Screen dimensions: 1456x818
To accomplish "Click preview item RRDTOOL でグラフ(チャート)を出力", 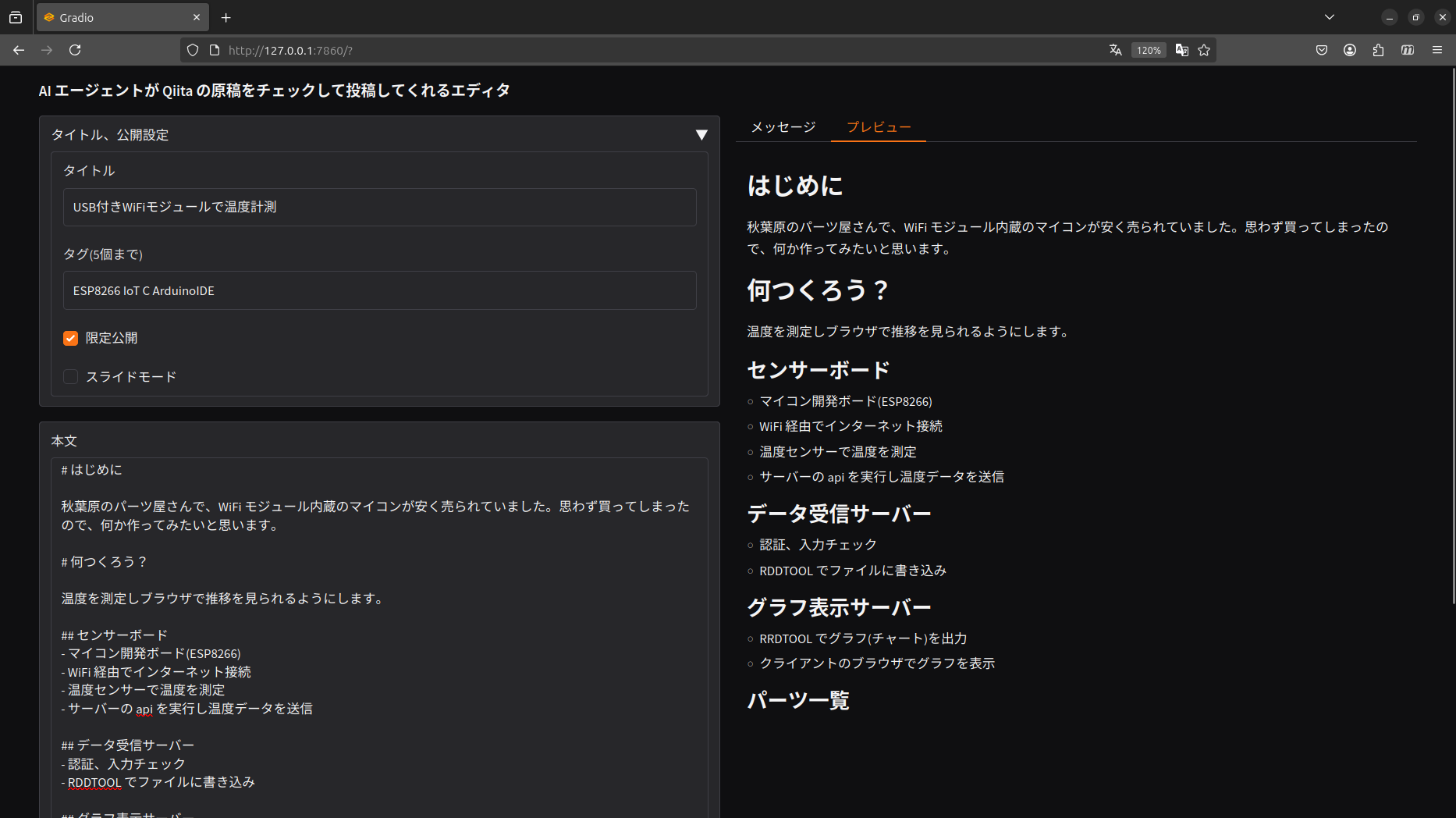I will [863, 638].
